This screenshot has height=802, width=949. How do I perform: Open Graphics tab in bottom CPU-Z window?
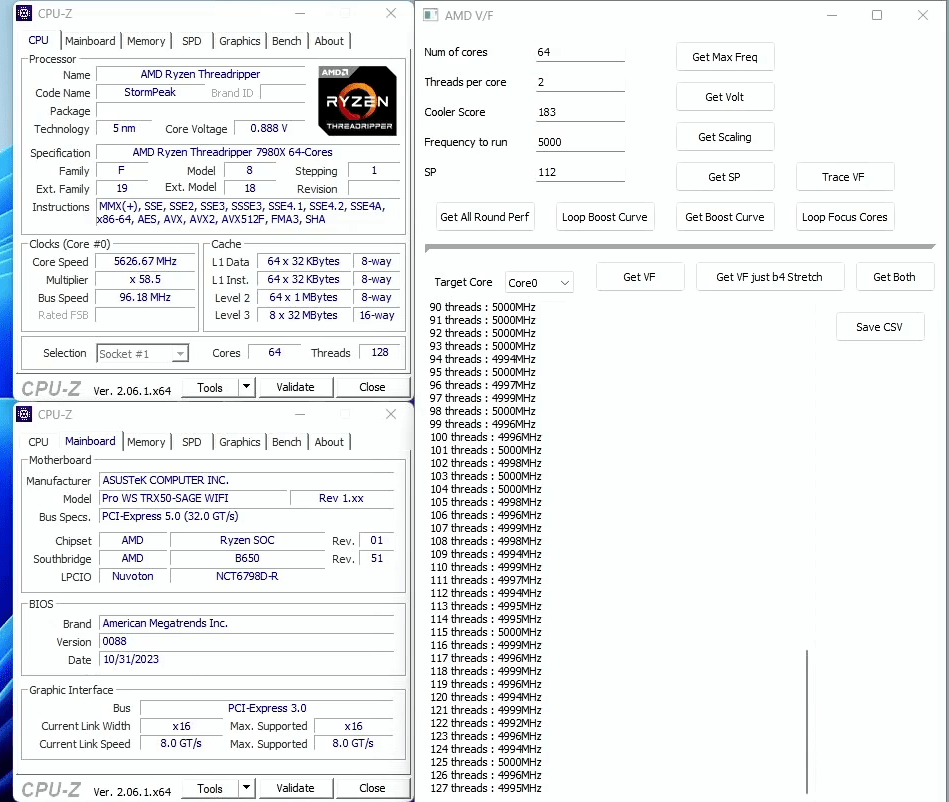[240, 442]
